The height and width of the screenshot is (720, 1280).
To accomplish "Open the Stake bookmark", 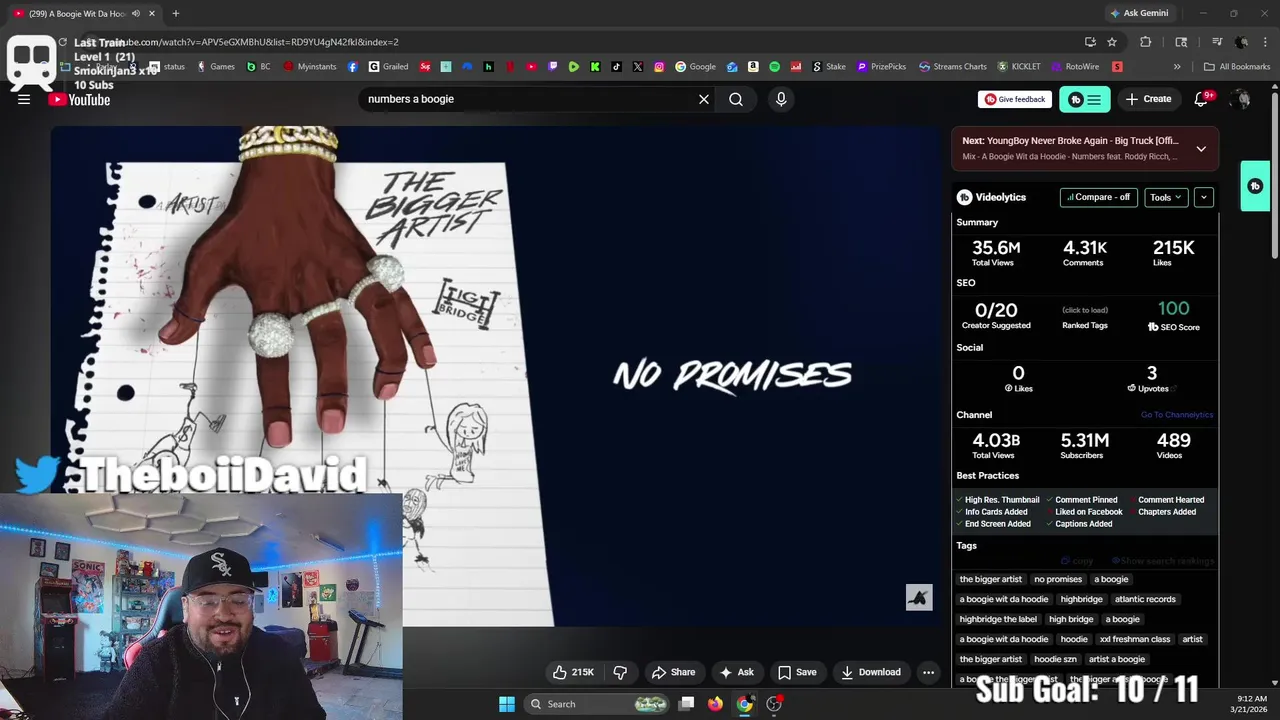I will 828,67.
